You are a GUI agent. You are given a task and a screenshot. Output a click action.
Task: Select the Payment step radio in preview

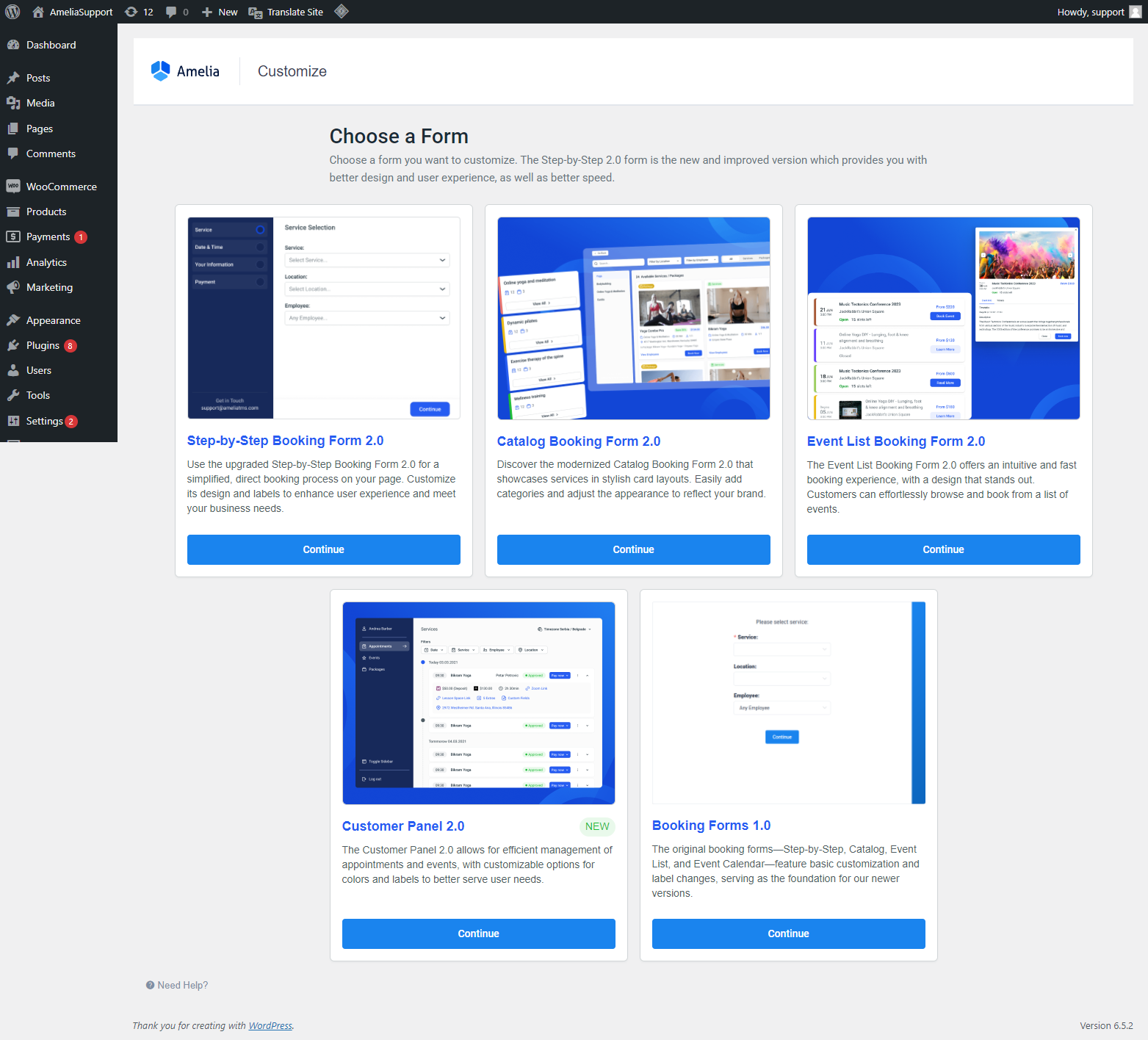(x=259, y=281)
